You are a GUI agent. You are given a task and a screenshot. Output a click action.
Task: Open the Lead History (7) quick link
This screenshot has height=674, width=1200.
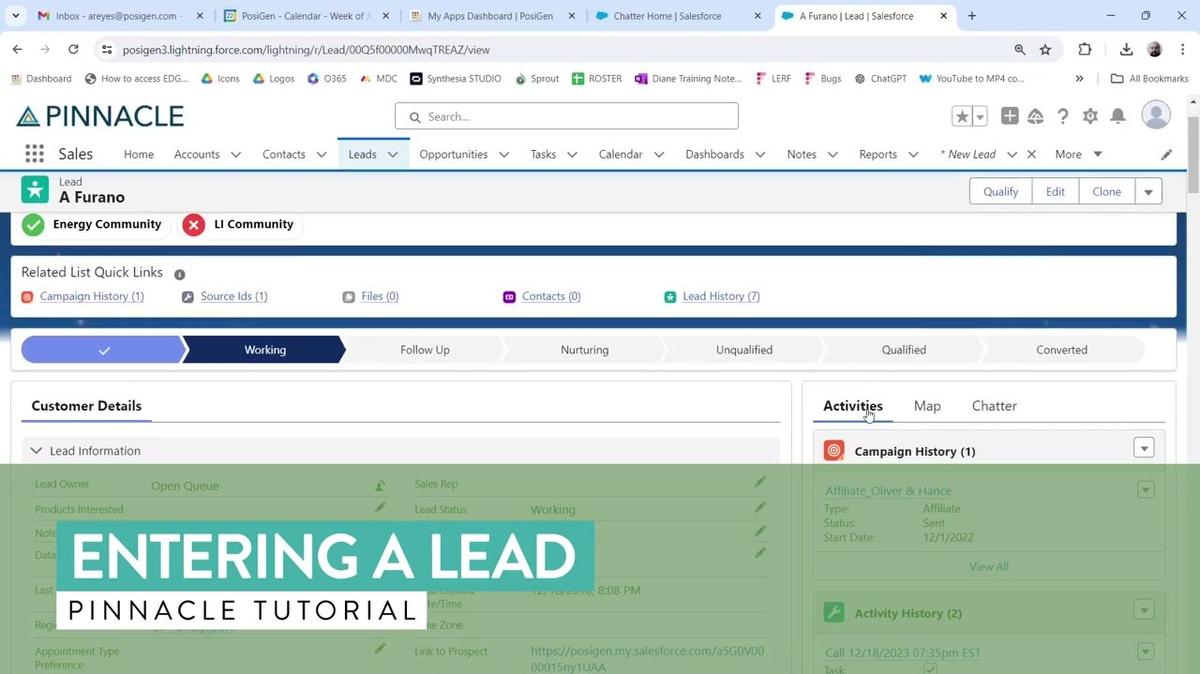coord(721,296)
